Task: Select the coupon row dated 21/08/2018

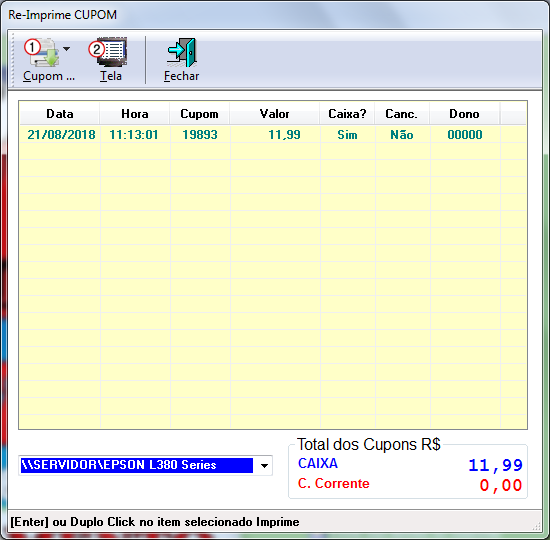Action: [273, 135]
